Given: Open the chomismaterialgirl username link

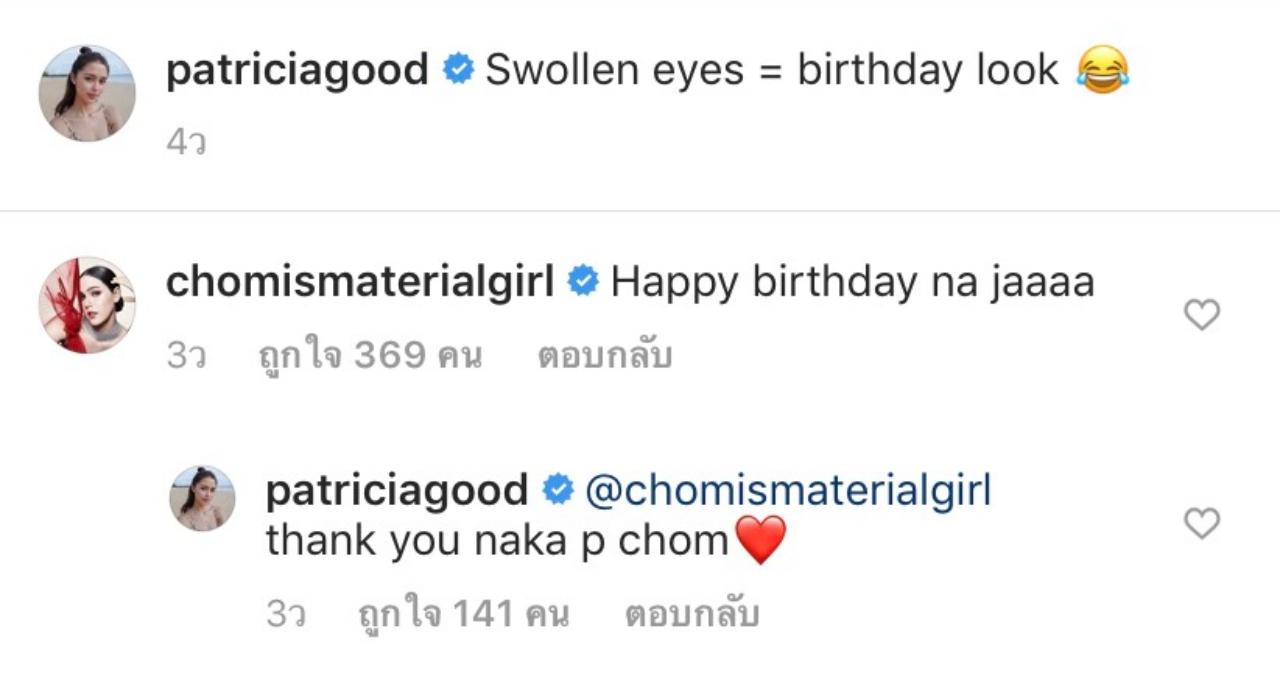Looking at the screenshot, I should [x=360, y=283].
